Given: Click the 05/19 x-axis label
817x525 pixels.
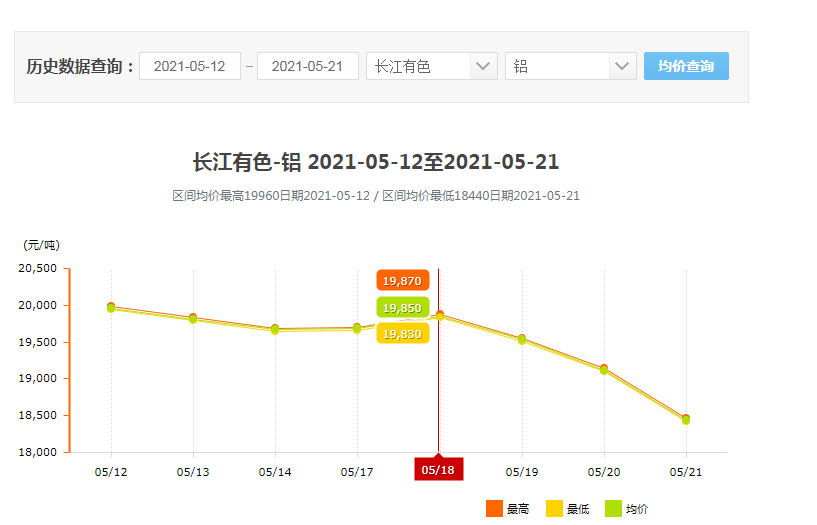Looking at the screenshot, I should (522, 472).
